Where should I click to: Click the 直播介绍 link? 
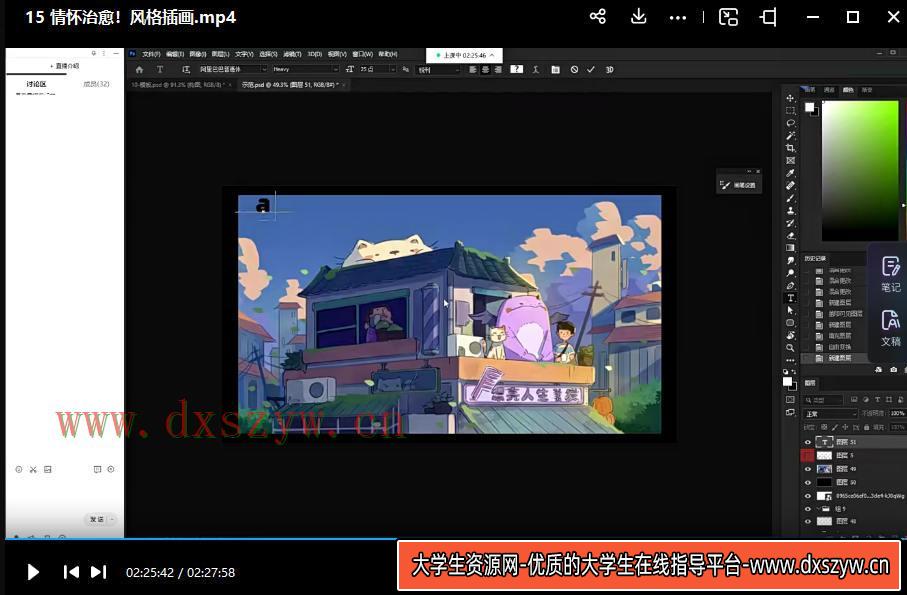[64, 66]
